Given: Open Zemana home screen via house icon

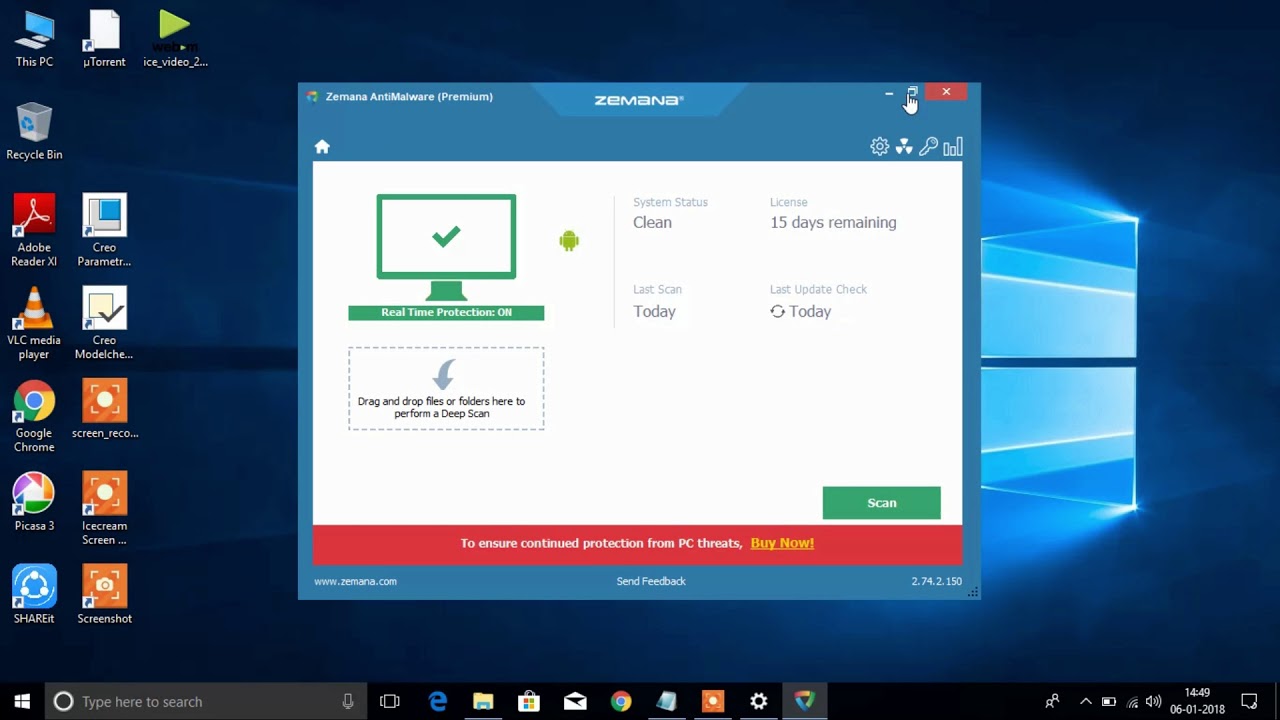Looking at the screenshot, I should [322, 147].
